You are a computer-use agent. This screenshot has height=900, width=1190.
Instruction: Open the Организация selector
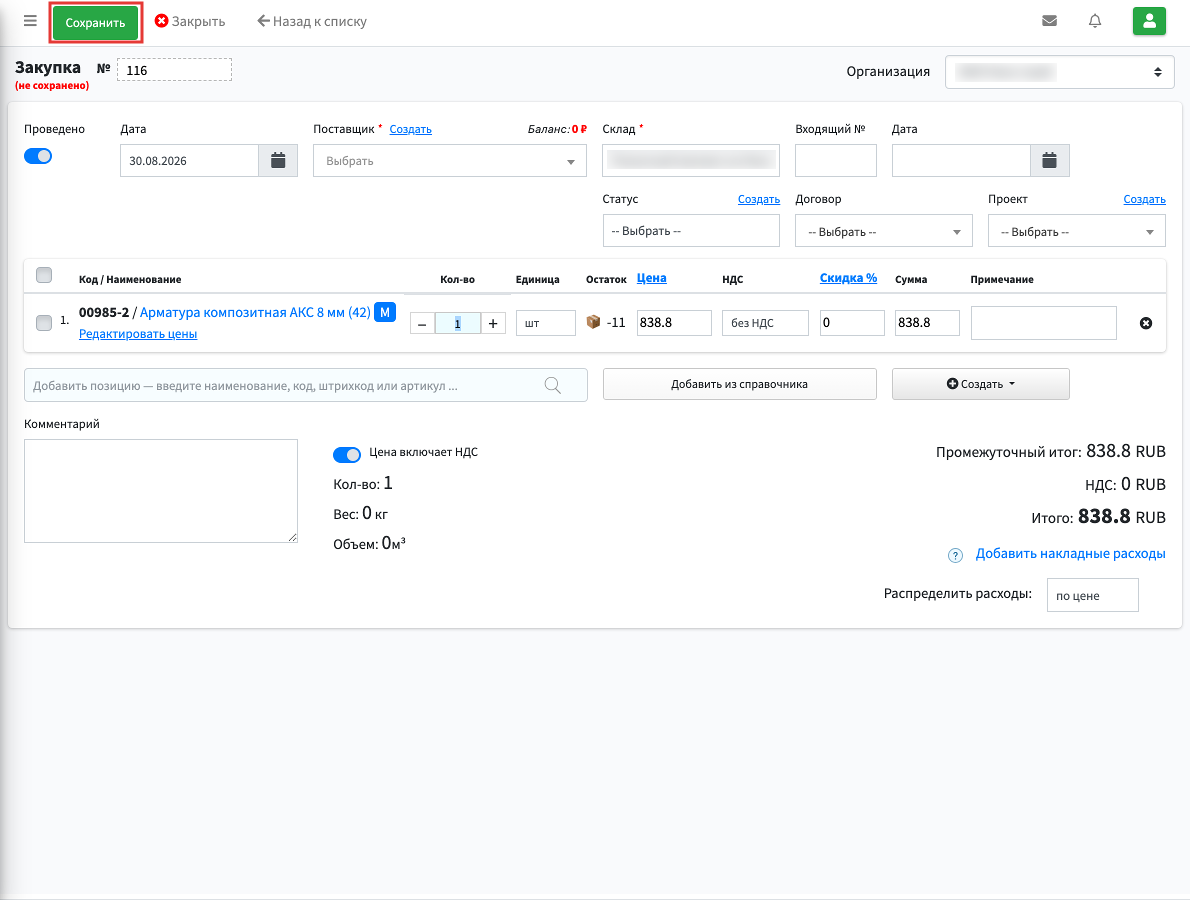pyautogui.click(x=1059, y=72)
